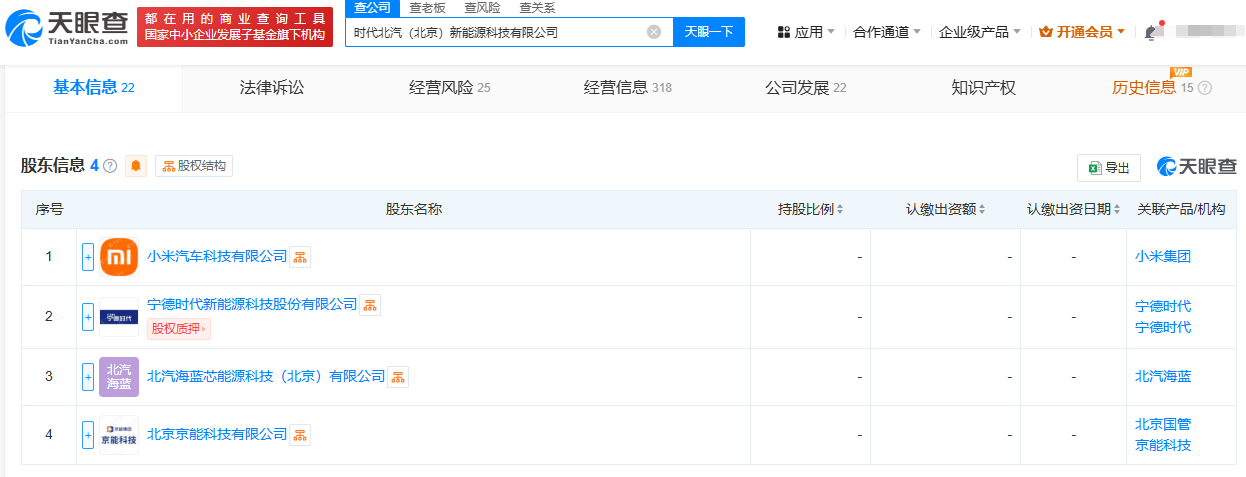Expand row 3 北汽海蓝芯 with plus button

click(88, 377)
